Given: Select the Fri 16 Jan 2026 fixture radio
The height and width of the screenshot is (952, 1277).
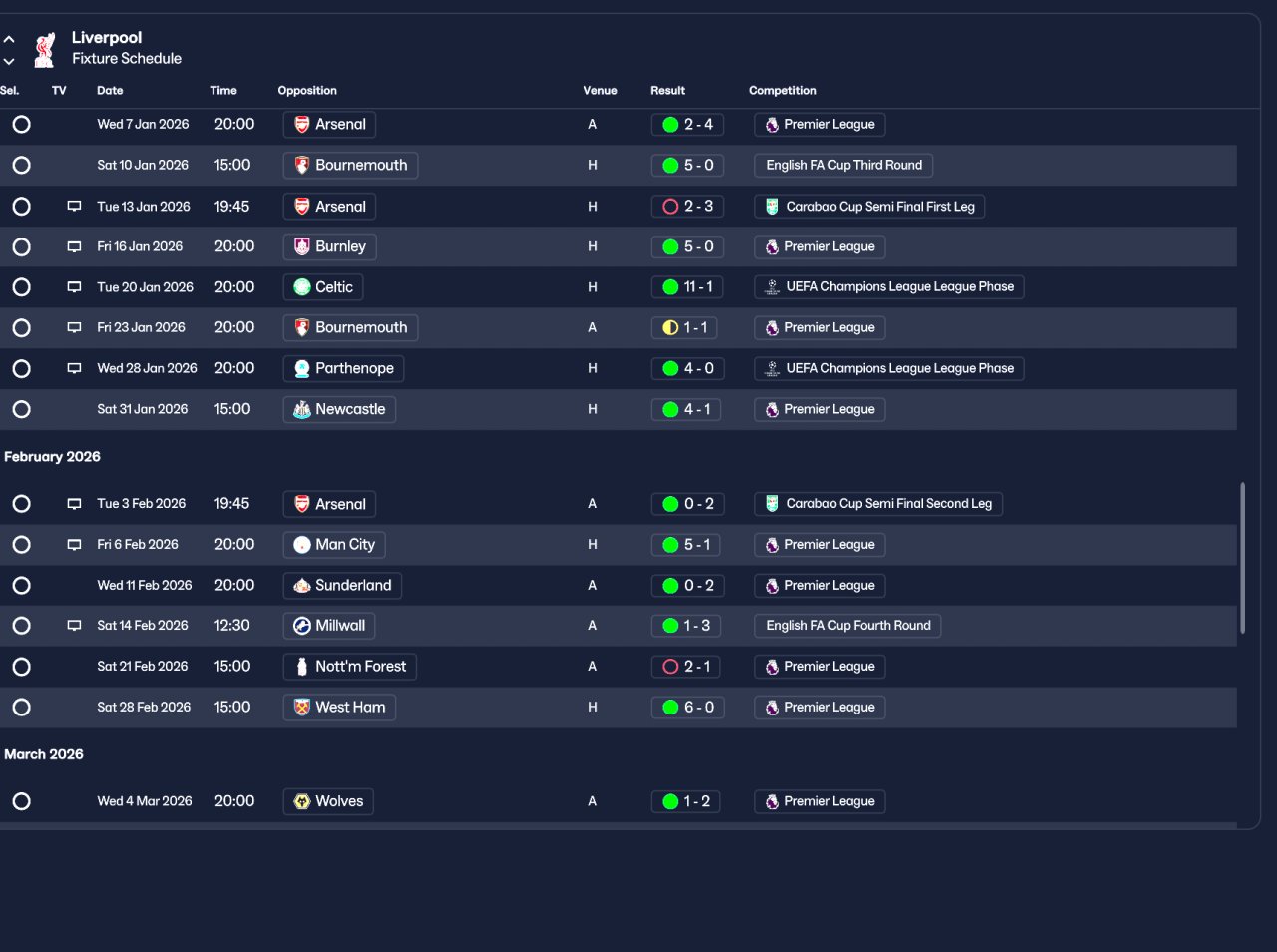Looking at the screenshot, I should pos(21,246).
